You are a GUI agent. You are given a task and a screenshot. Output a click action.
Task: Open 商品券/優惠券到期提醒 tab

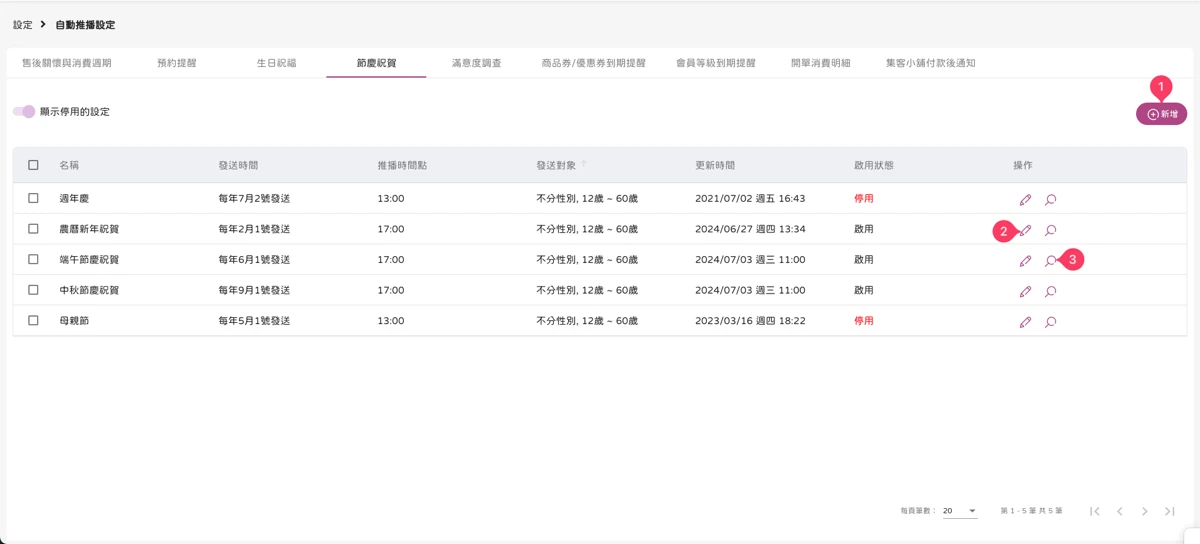pos(593,63)
